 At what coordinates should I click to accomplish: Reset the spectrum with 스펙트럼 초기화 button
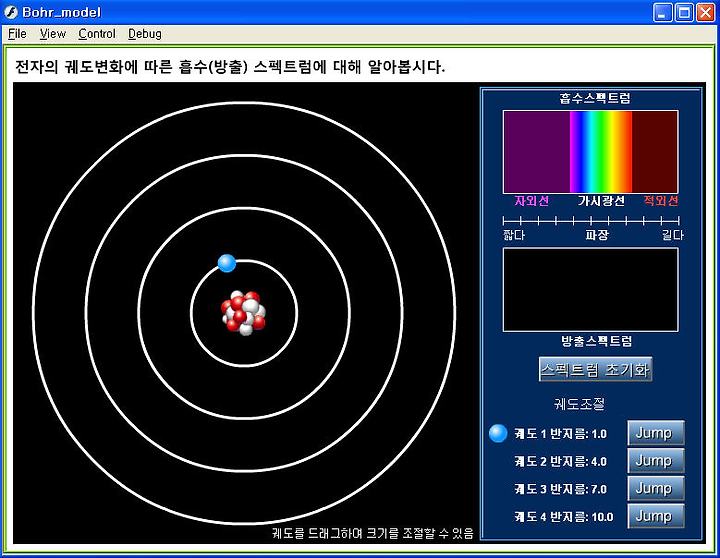595,369
